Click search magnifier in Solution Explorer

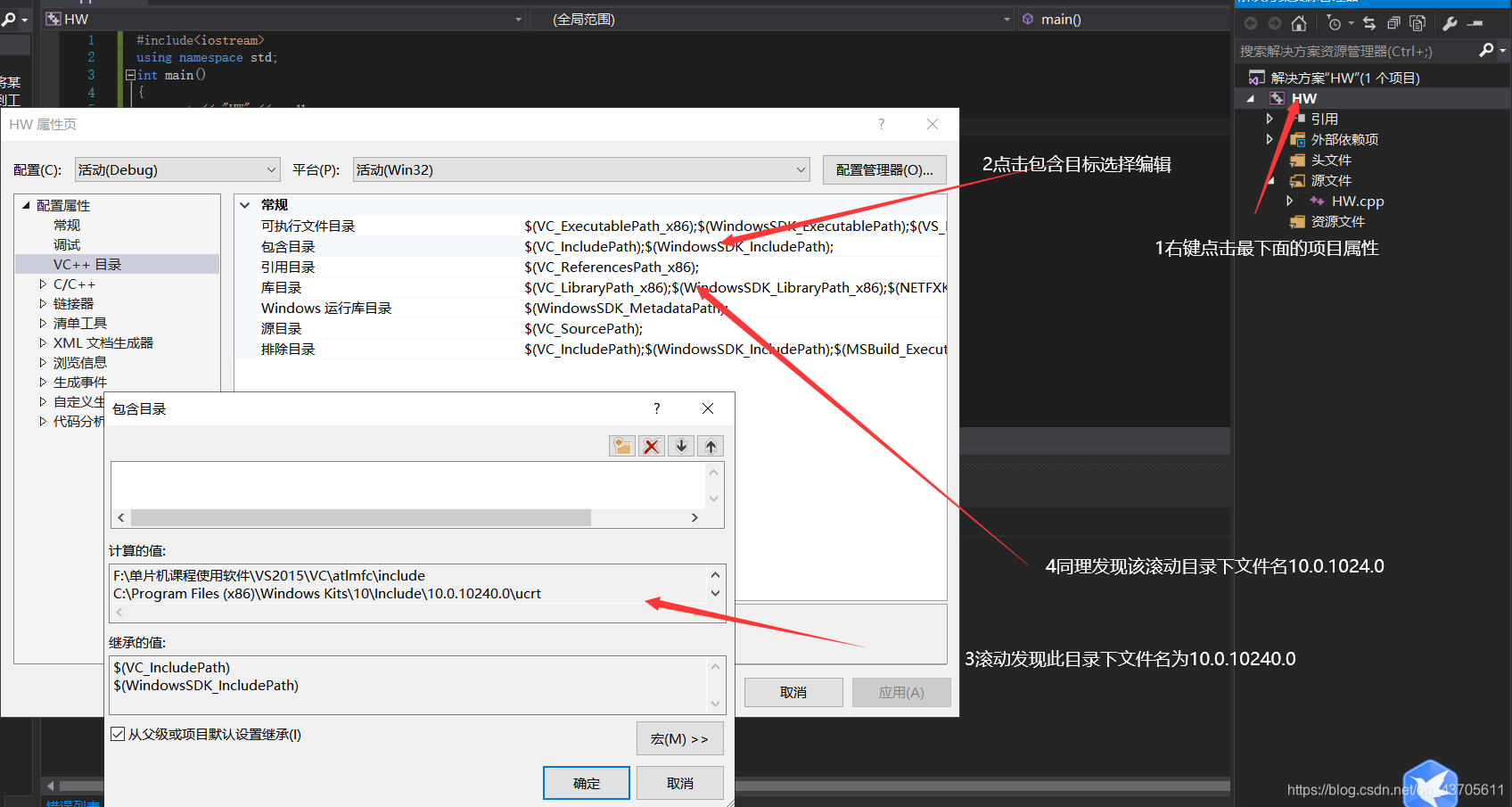point(1486,51)
